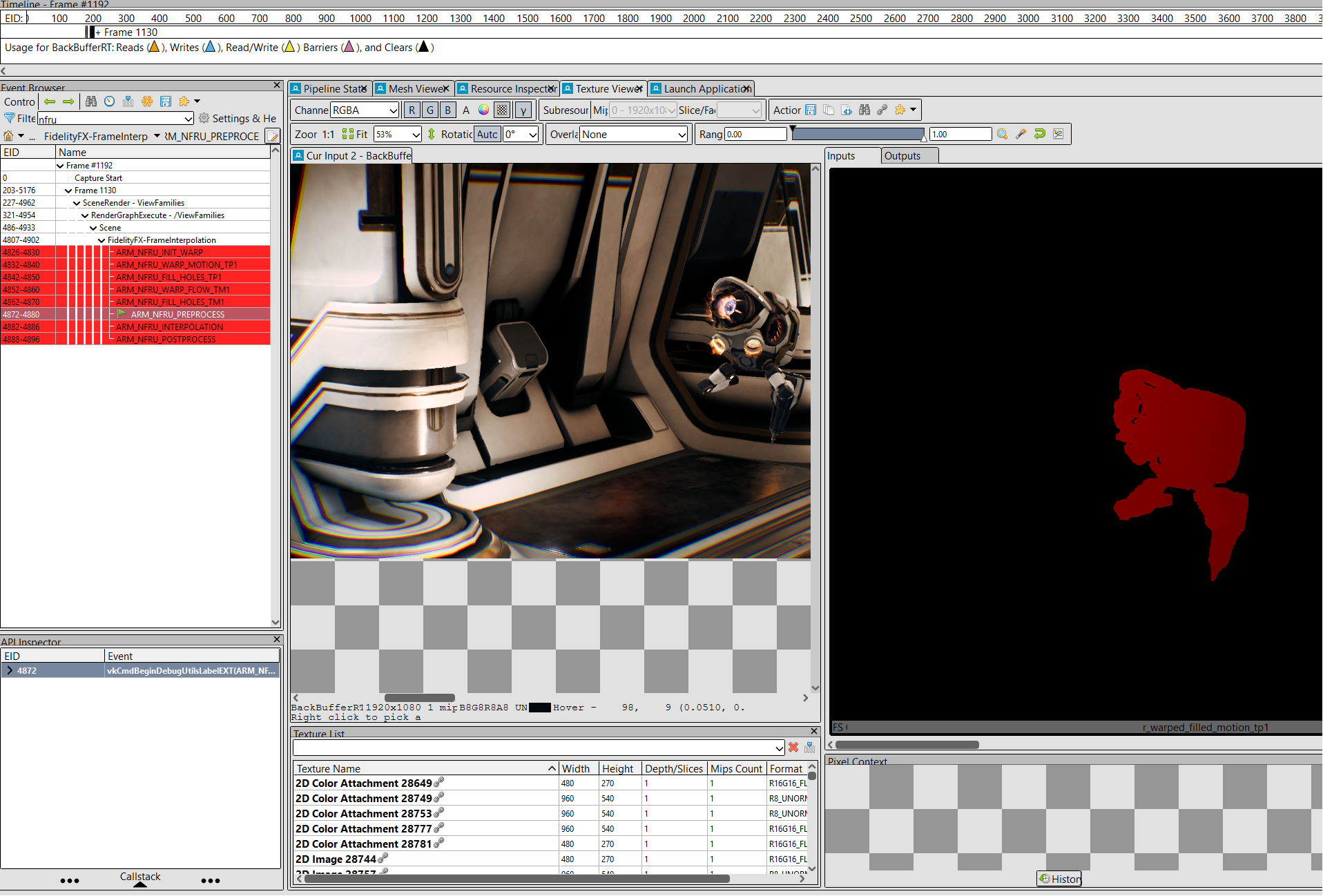This screenshot has height=896, width=1323.
Task: Clear Texture List filter red X
Action: 793,748
